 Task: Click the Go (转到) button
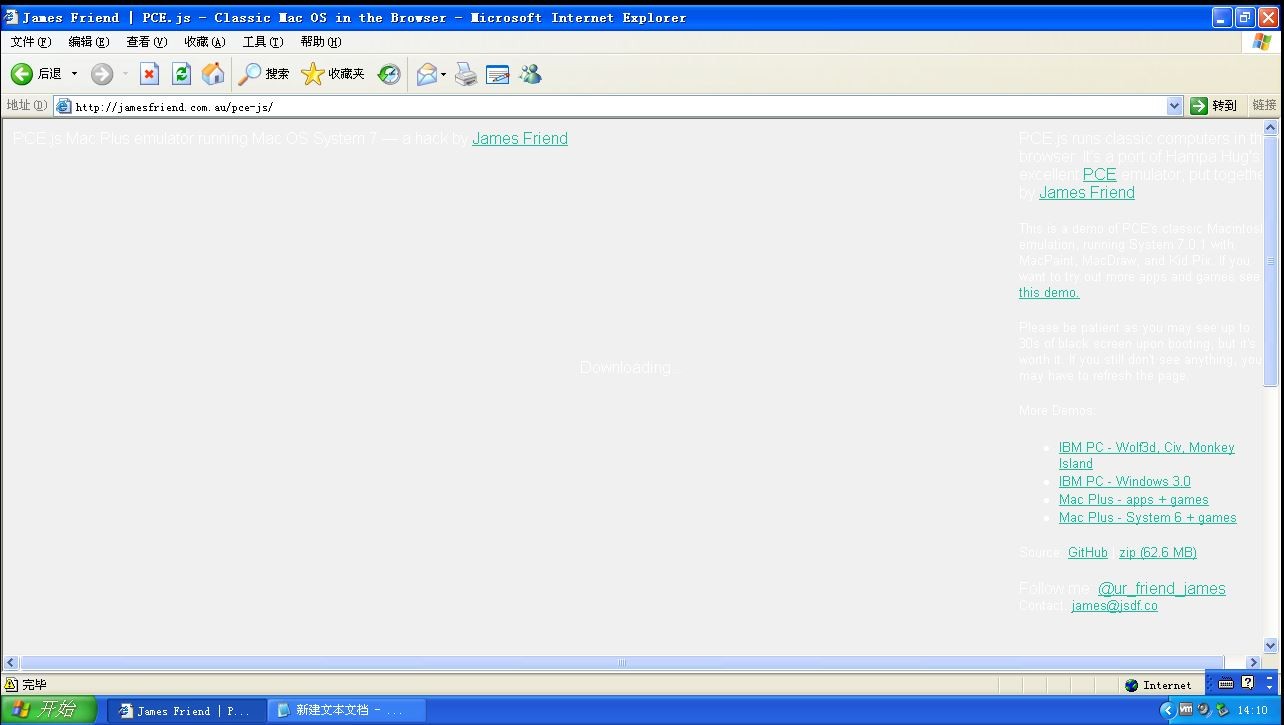(x=1214, y=106)
